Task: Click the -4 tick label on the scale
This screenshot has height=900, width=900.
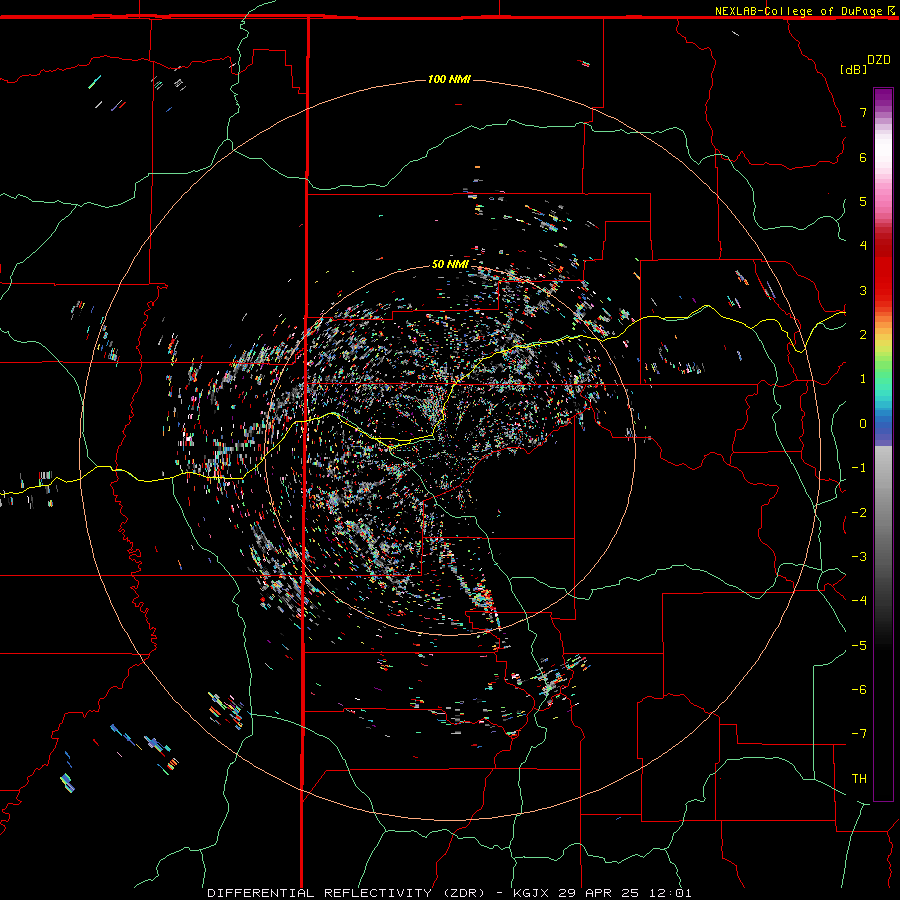Action: coord(859,601)
